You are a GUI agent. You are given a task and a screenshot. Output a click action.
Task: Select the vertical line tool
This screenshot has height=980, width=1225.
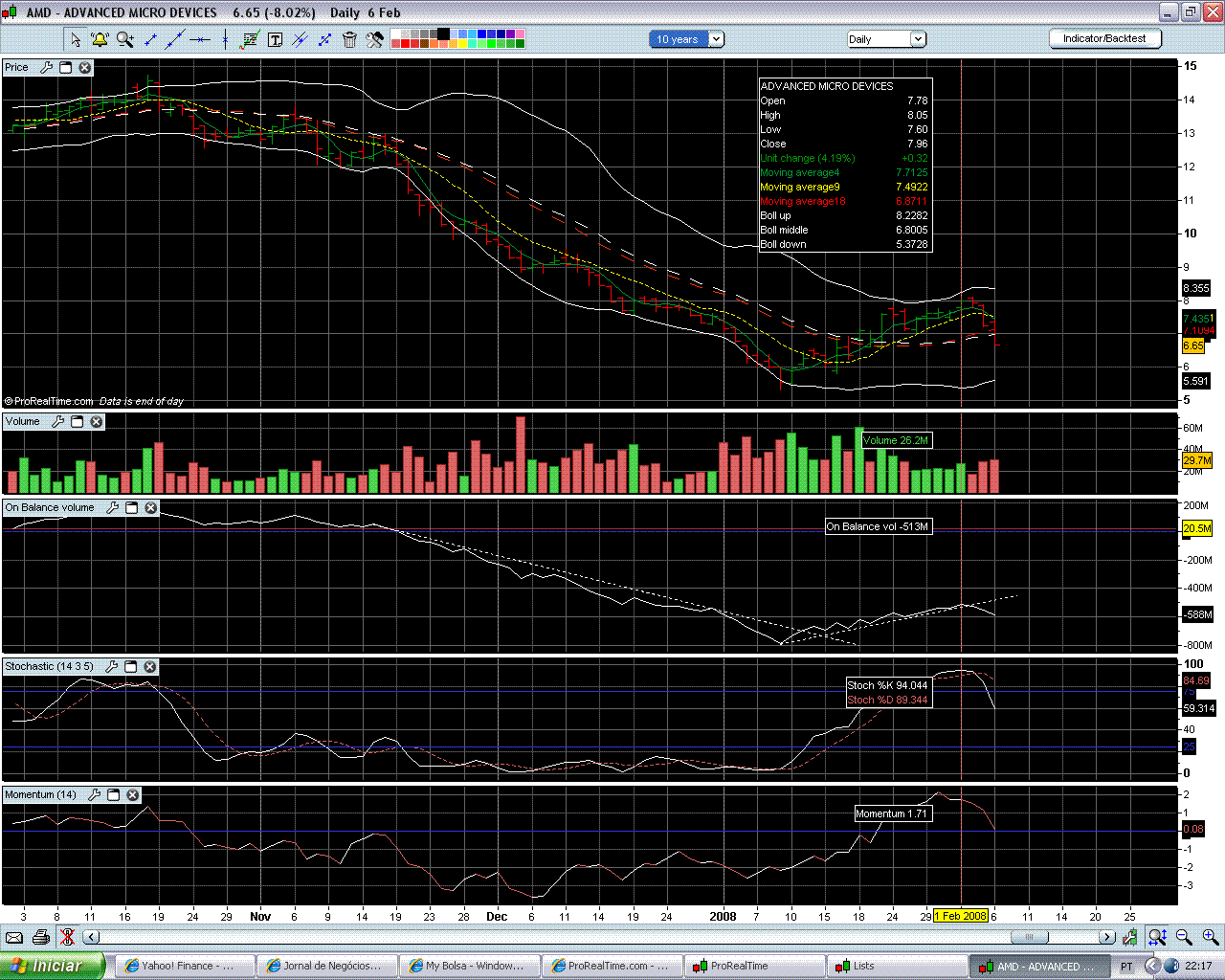click(x=225, y=39)
